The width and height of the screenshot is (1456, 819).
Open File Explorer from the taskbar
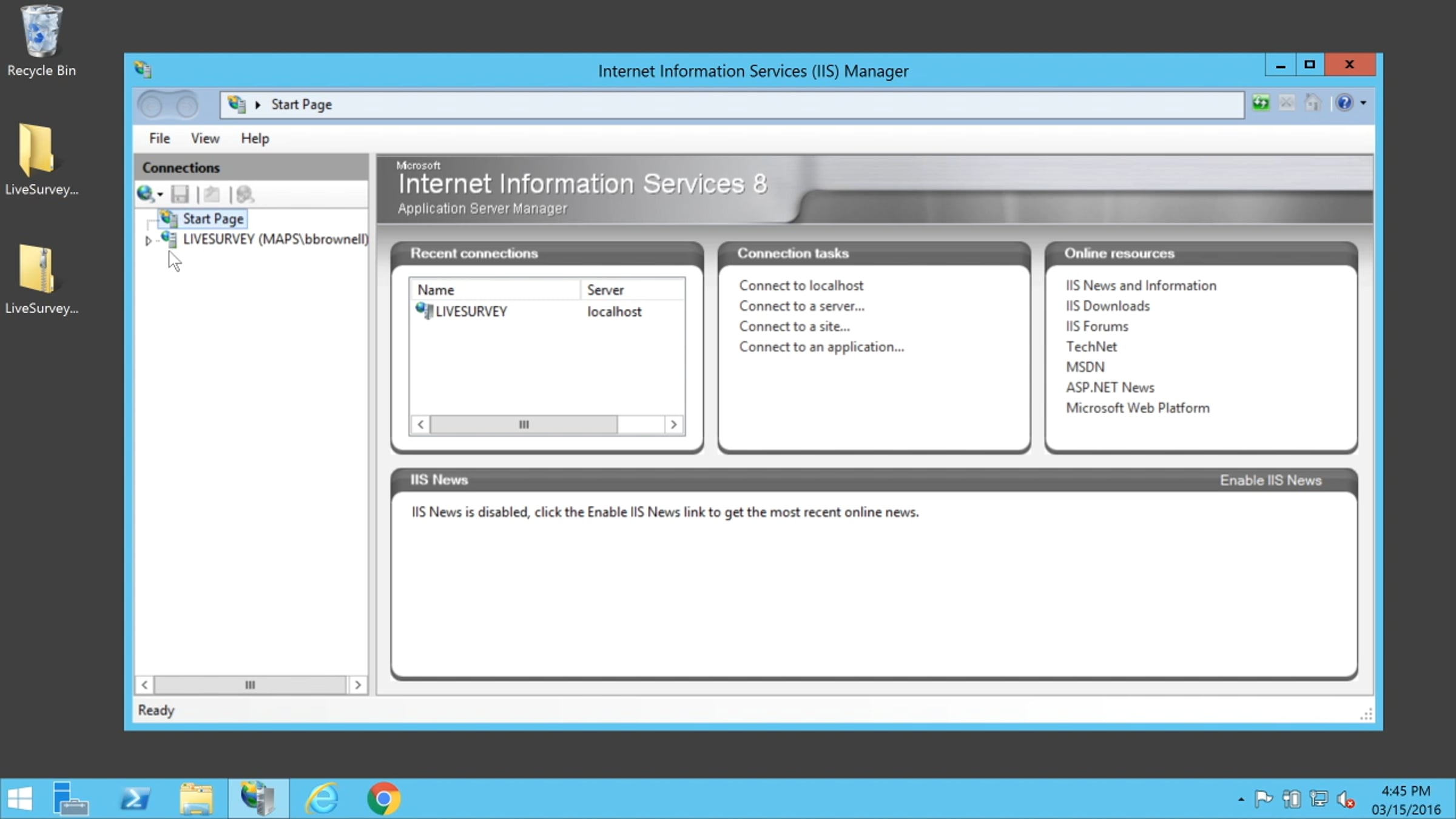[196, 798]
